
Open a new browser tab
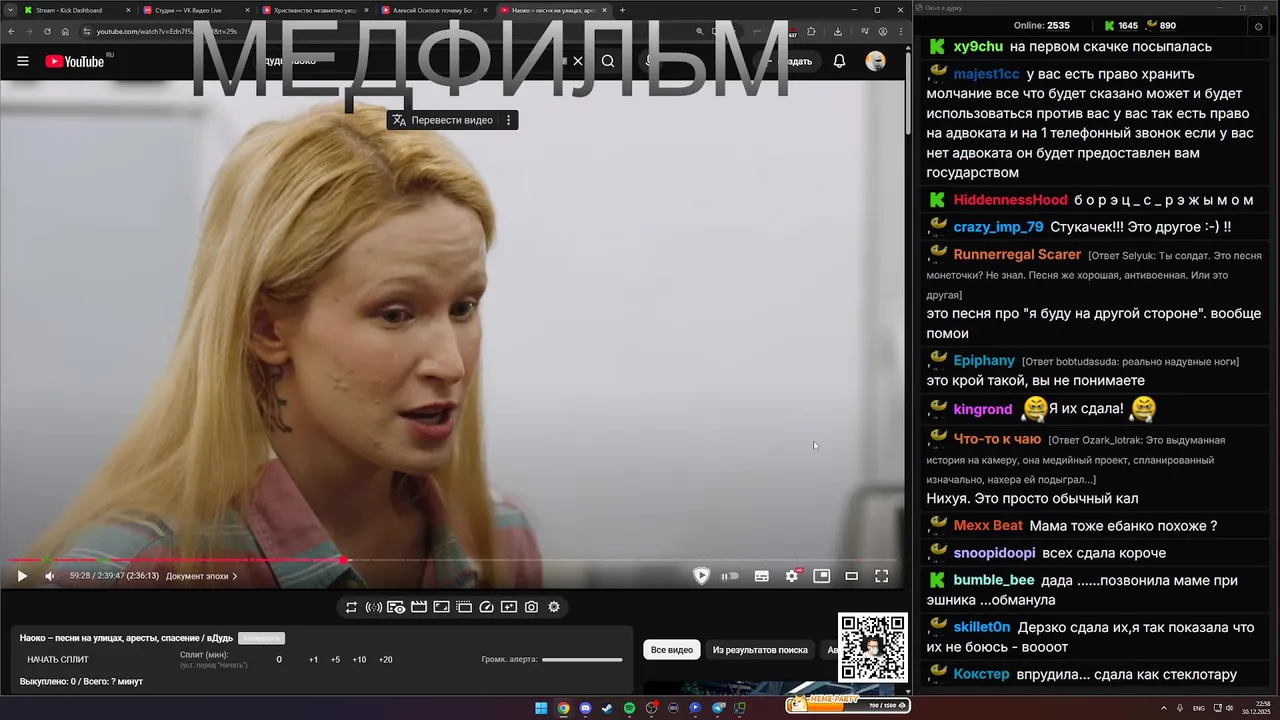point(622,10)
